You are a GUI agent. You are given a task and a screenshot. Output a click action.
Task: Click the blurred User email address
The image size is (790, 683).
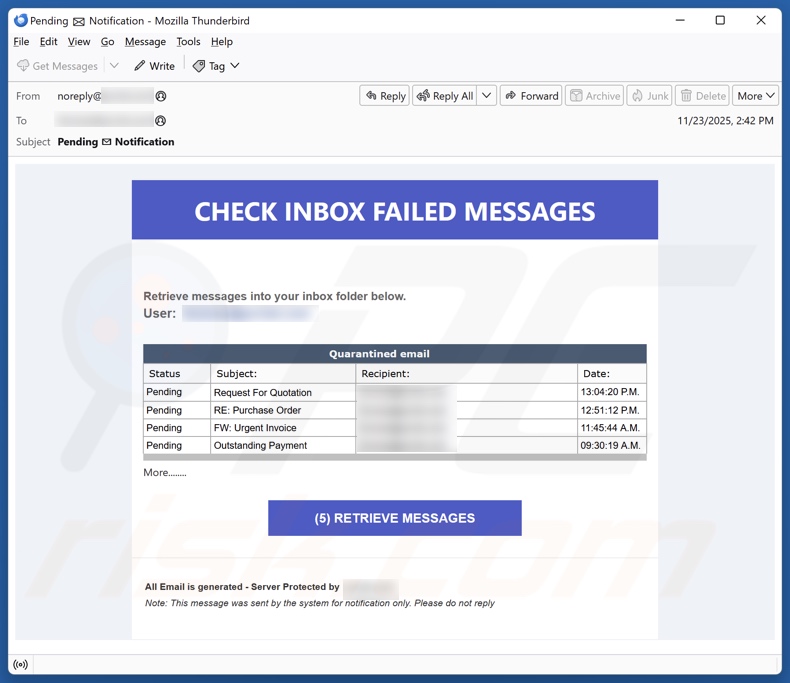250,313
